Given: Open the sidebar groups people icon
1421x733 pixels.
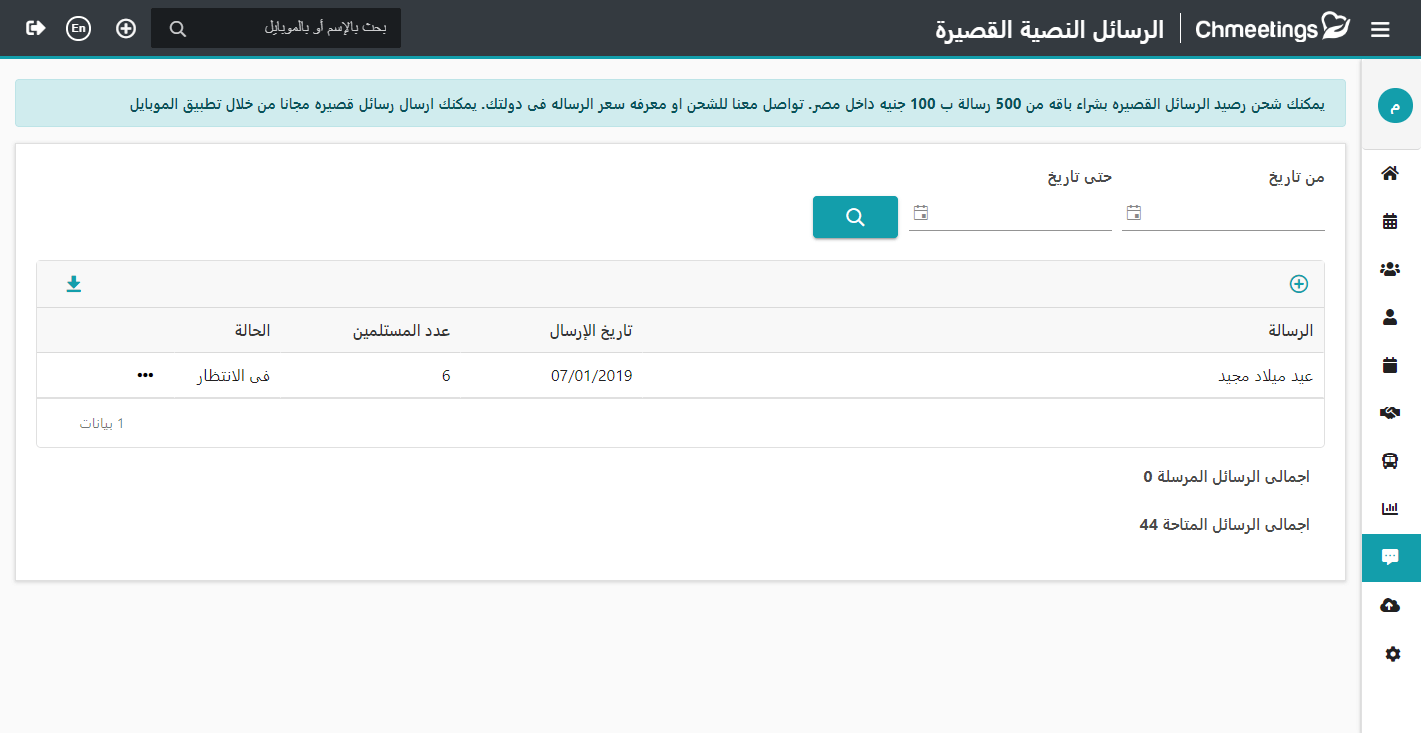Looking at the screenshot, I should 1390,269.
